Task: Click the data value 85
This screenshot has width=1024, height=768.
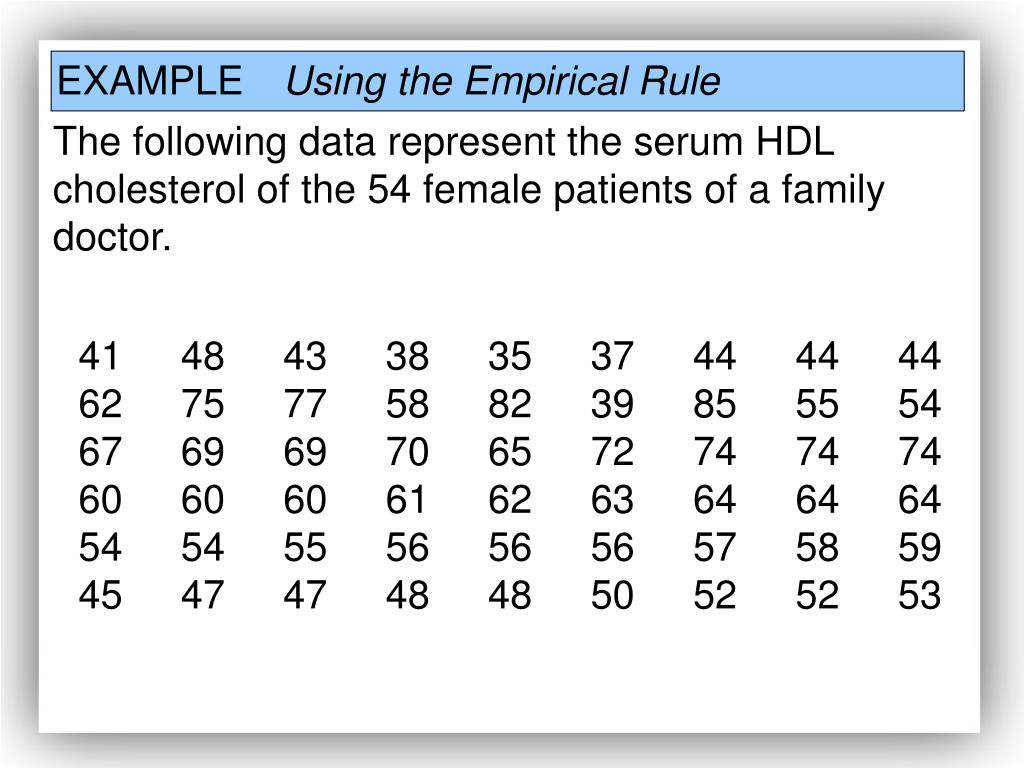Action: pos(714,404)
